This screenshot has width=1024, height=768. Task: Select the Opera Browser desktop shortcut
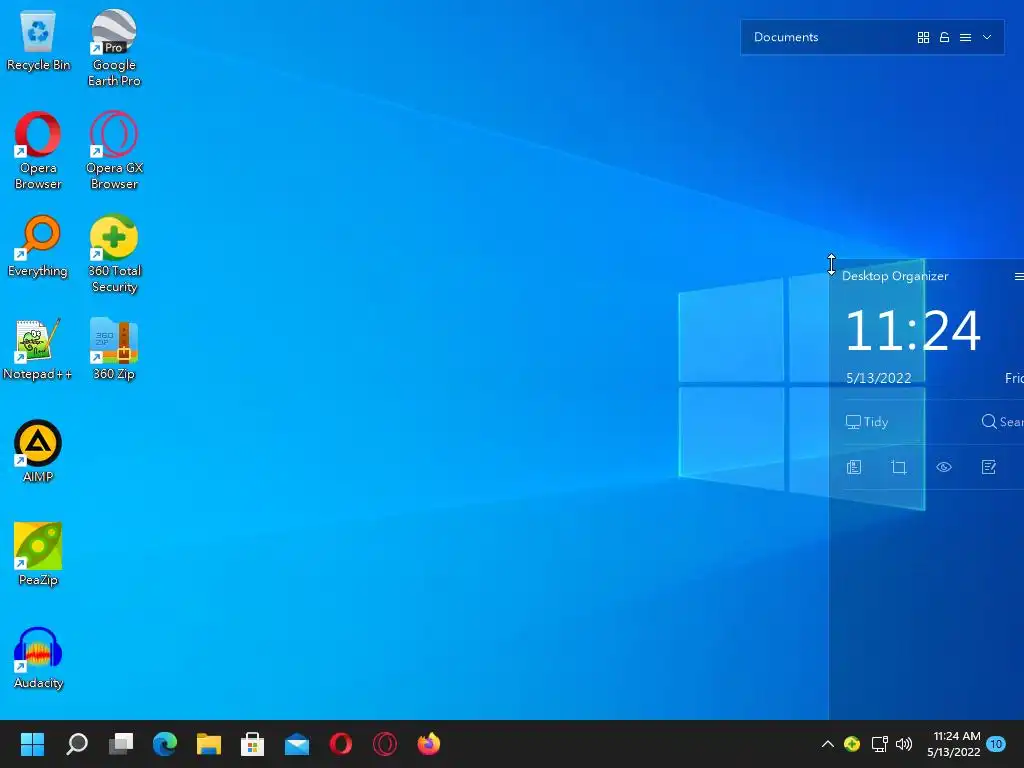coord(38,150)
